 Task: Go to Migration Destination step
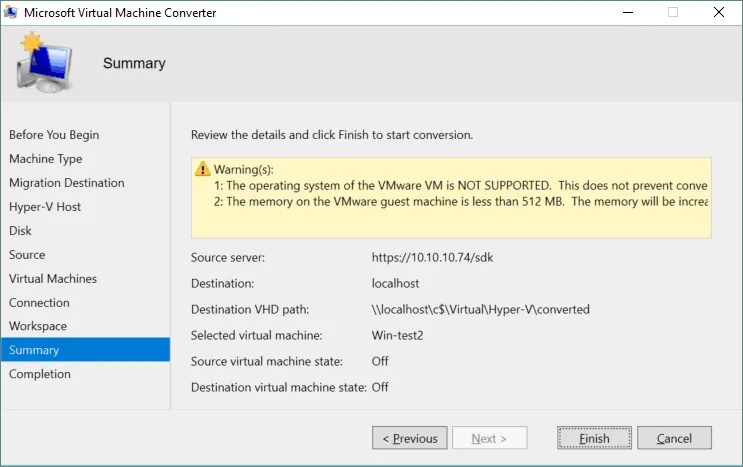[67, 183]
